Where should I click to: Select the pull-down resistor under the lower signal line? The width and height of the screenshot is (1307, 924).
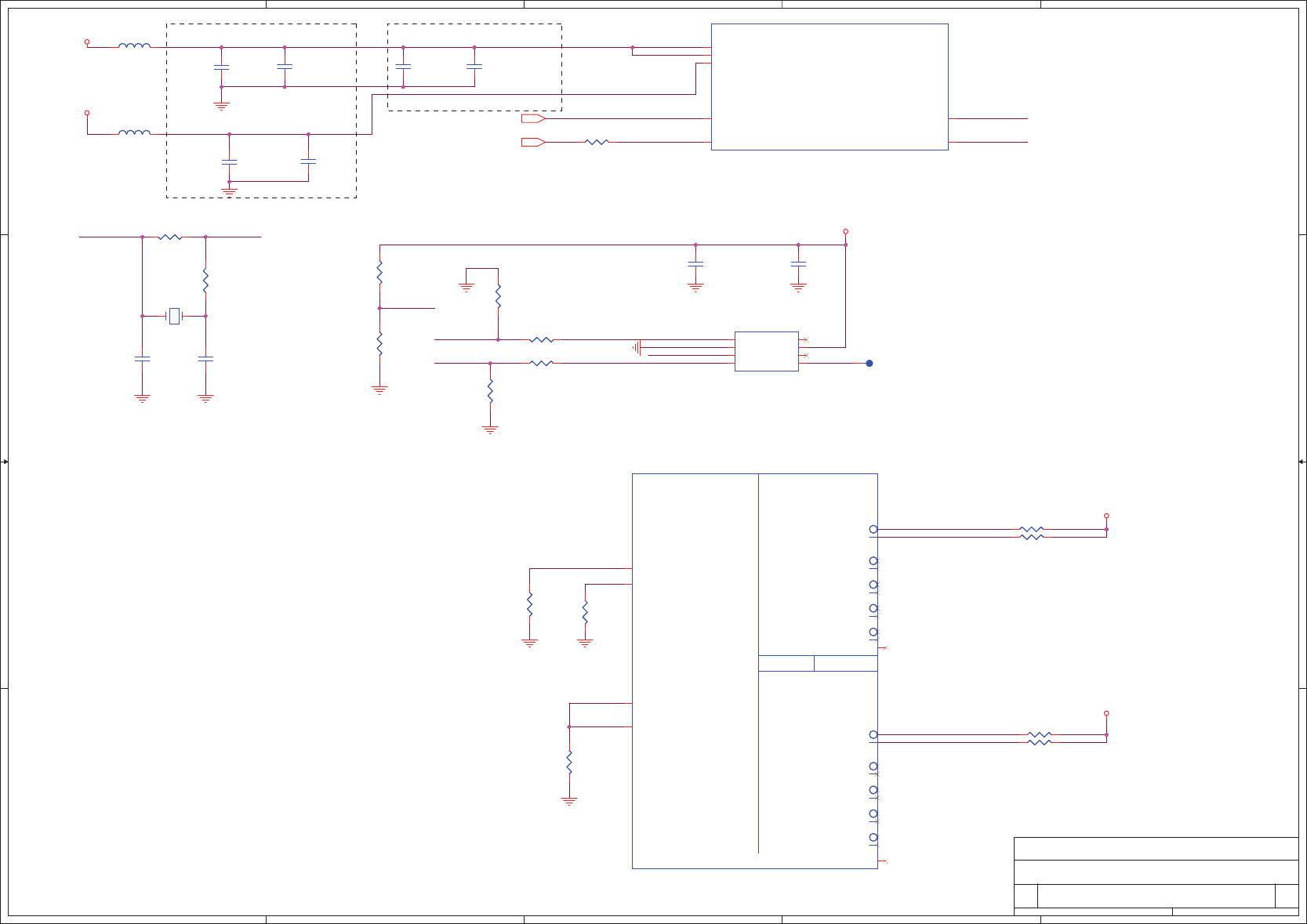490,391
